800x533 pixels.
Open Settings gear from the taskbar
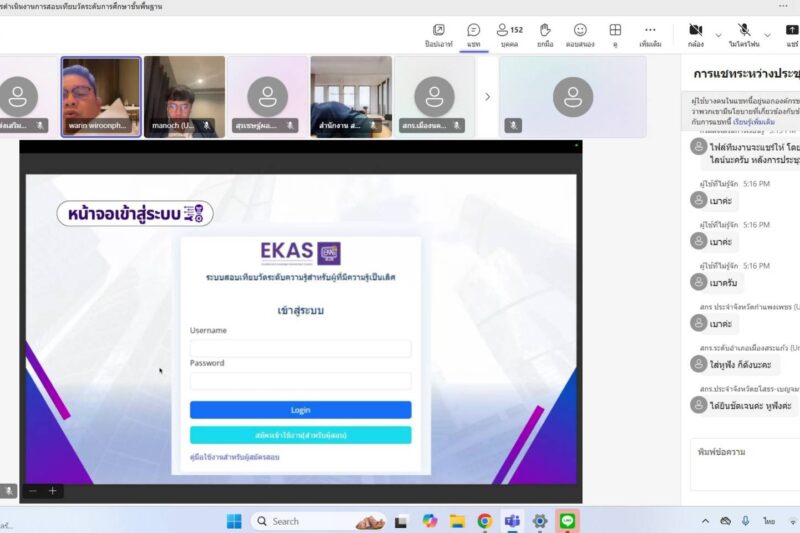tap(540, 521)
